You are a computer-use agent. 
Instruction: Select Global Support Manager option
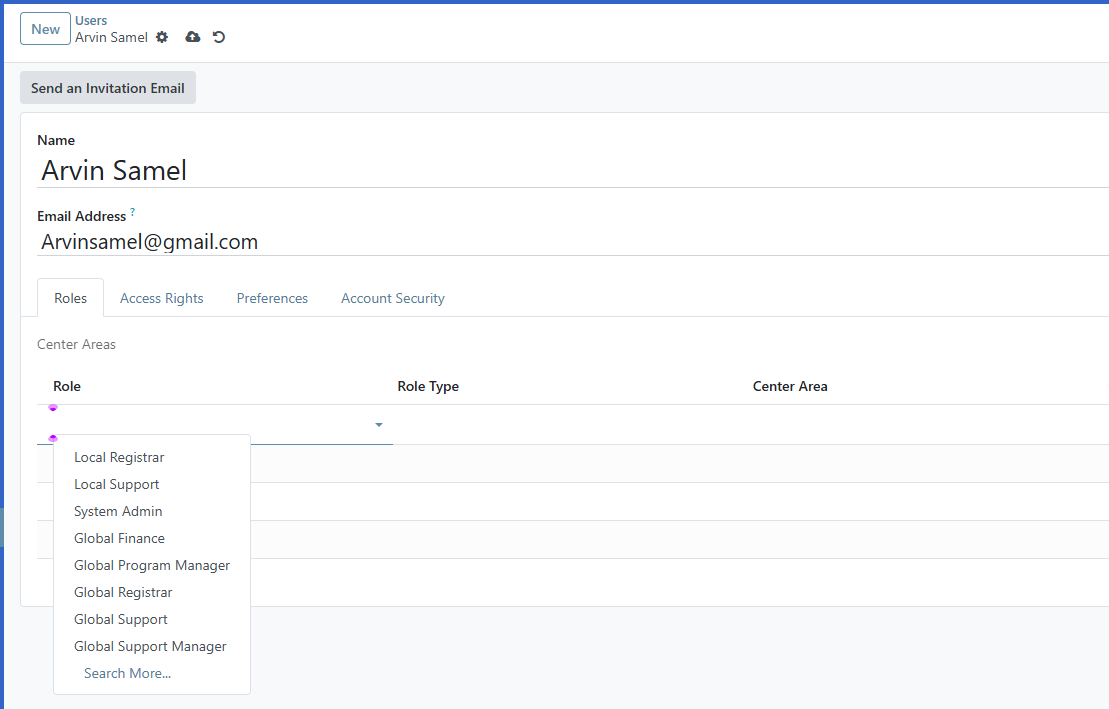(150, 646)
